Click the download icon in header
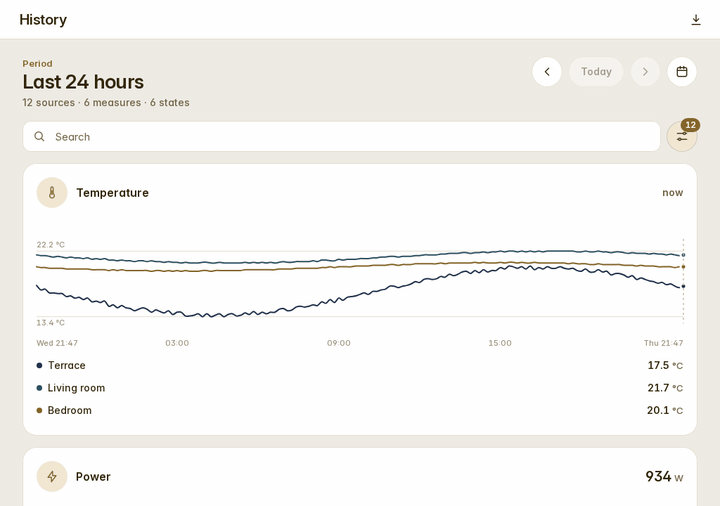720x506 pixels. pos(696,20)
